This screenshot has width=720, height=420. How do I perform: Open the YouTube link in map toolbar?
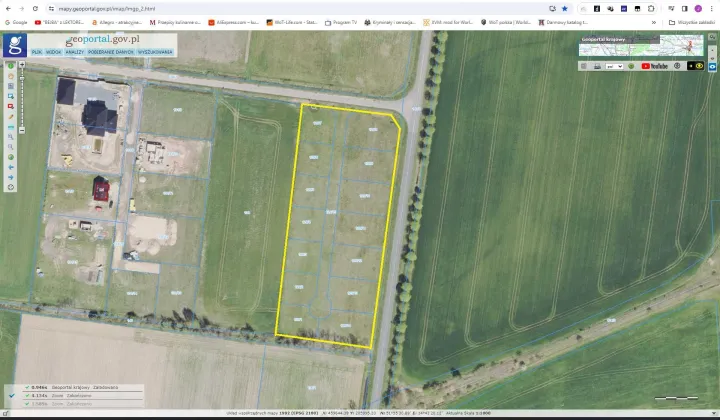click(654, 66)
